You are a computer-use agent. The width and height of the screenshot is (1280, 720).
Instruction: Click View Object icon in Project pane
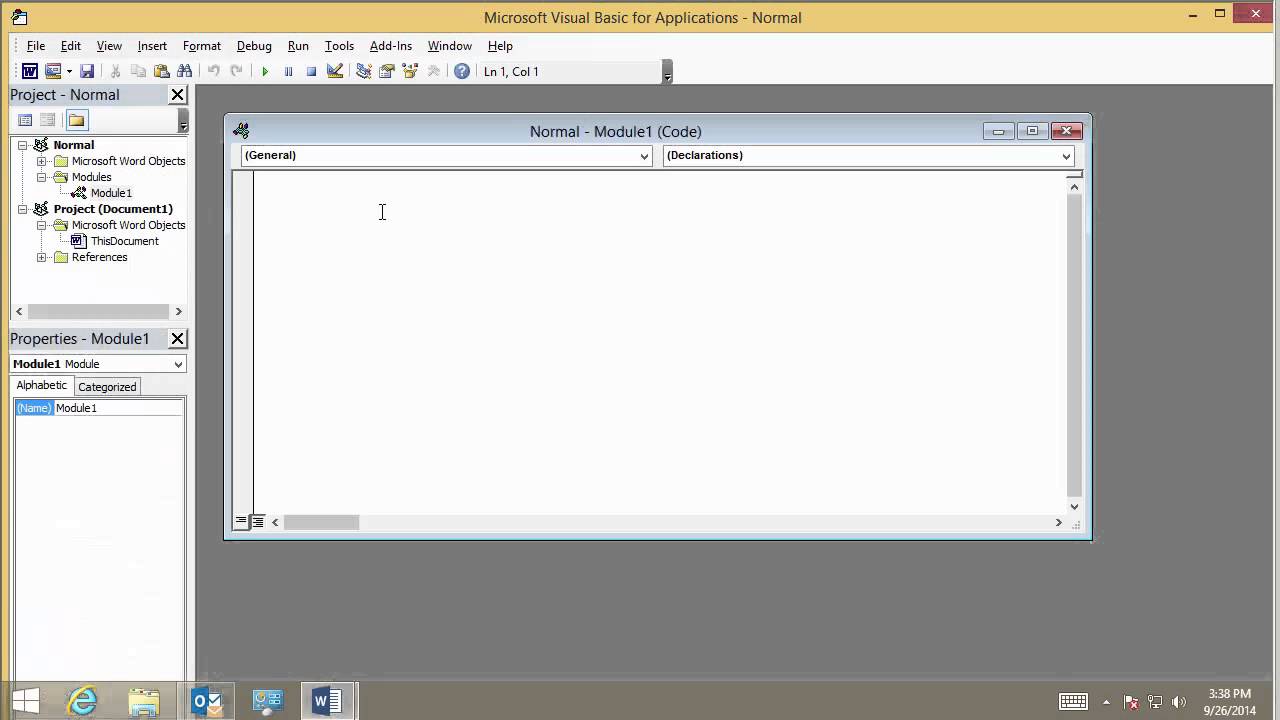[x=47, y=120]
